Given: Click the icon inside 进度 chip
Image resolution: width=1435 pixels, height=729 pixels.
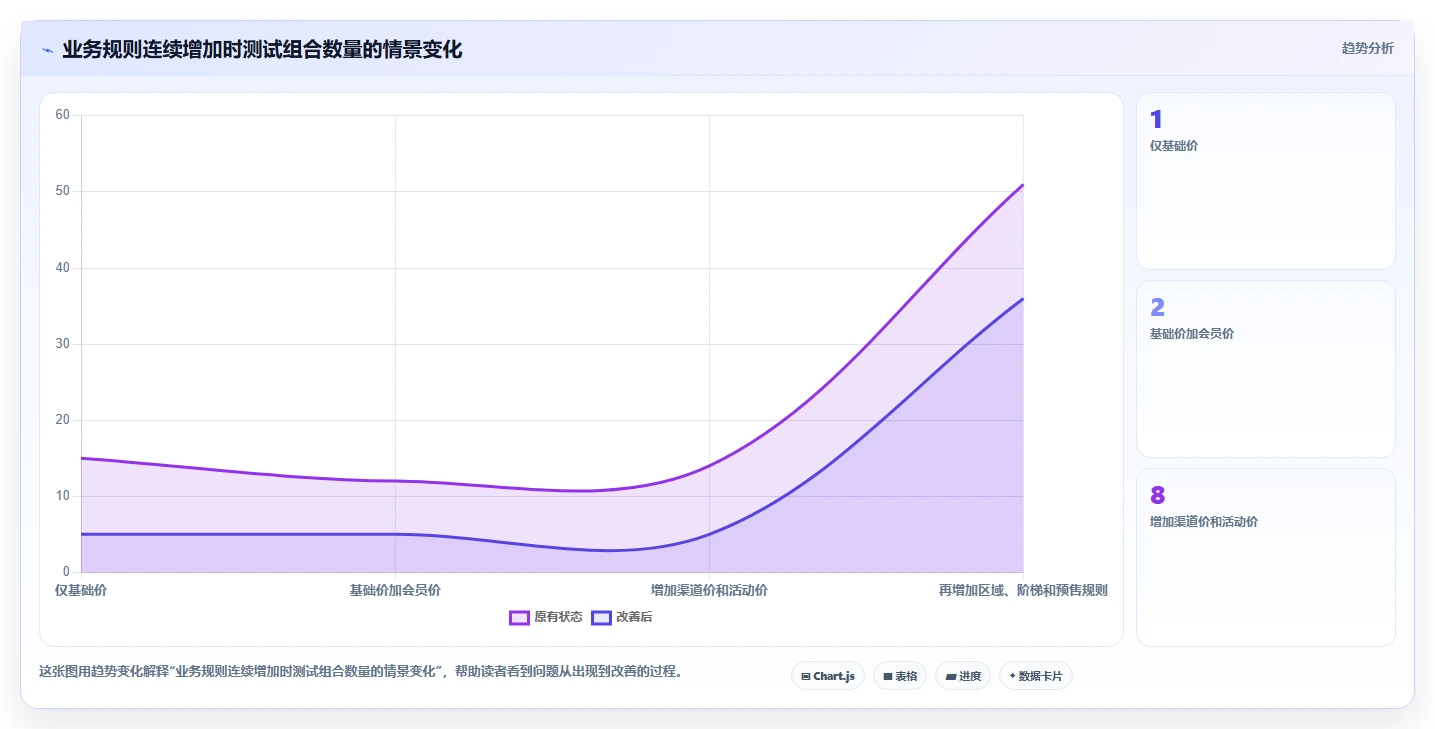Looking at the screenshot, I should coord(951,677).
